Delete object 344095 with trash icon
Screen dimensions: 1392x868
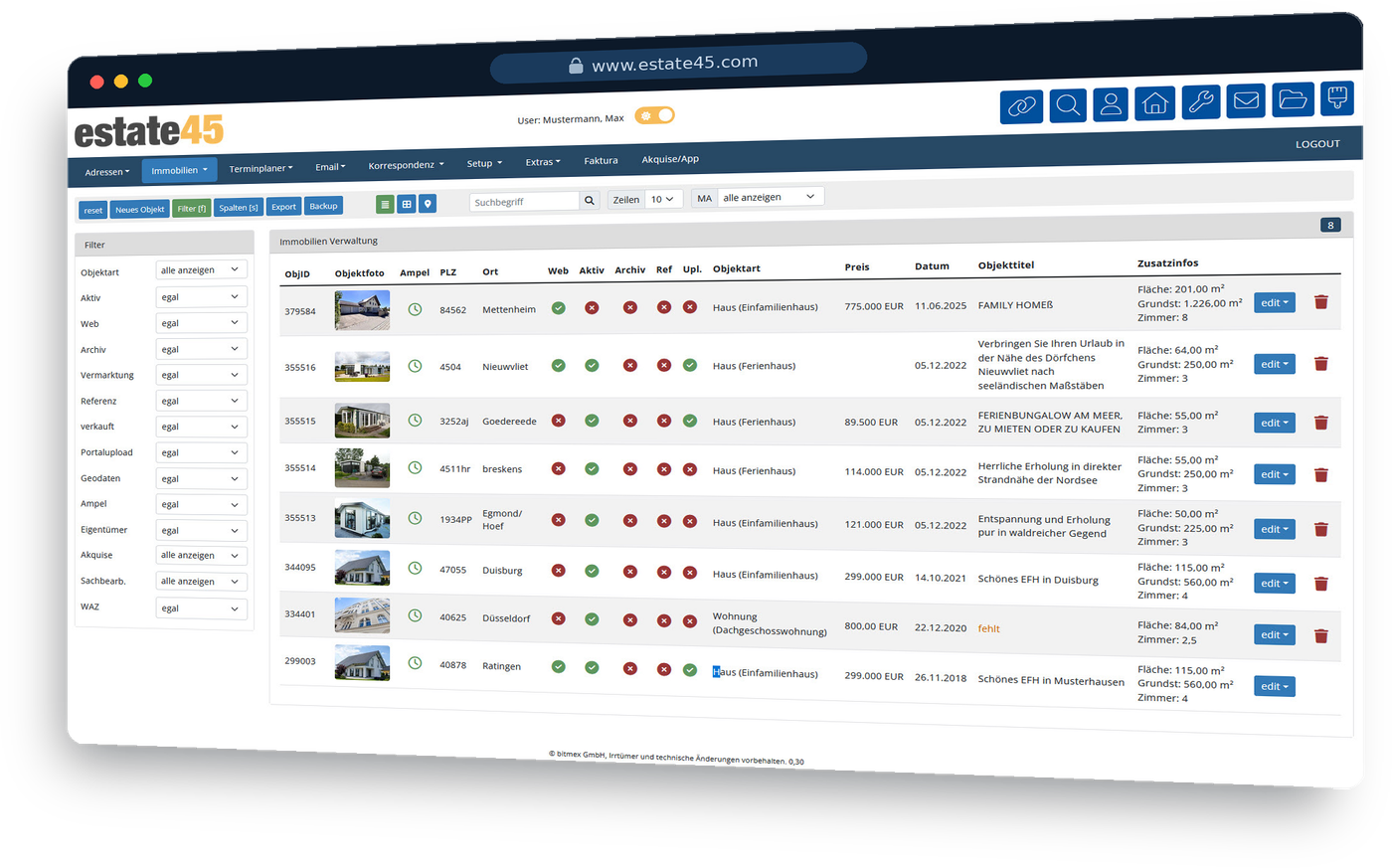[x=1320, y=584]
